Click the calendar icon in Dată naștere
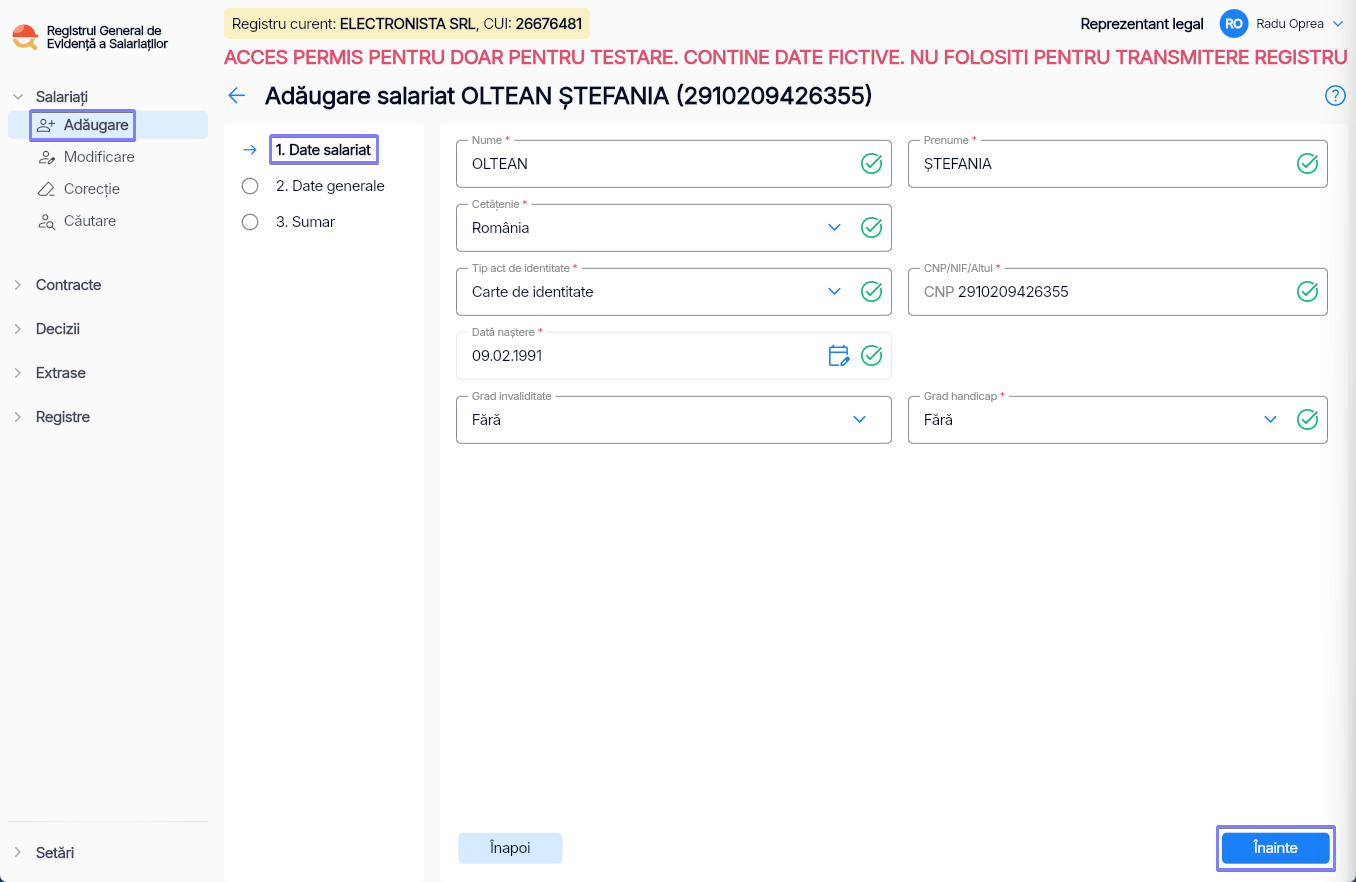 (x=839, y=355)
